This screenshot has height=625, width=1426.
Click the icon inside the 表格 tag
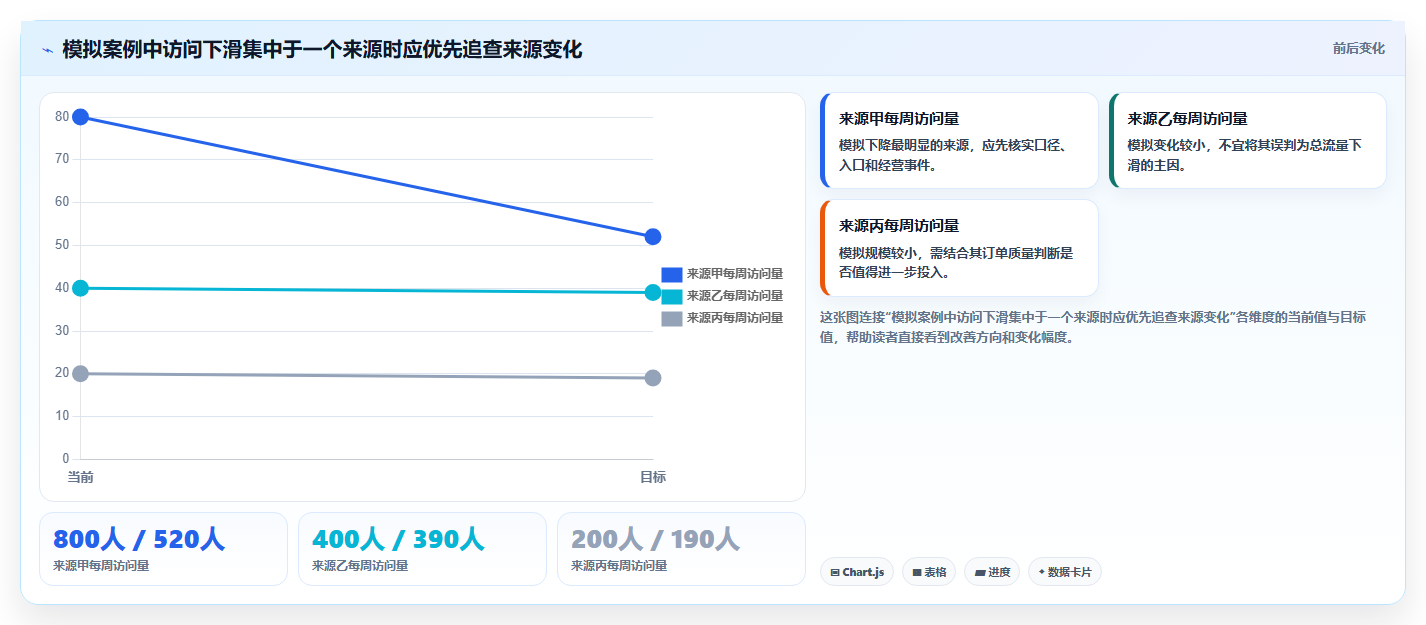[917, 573]
